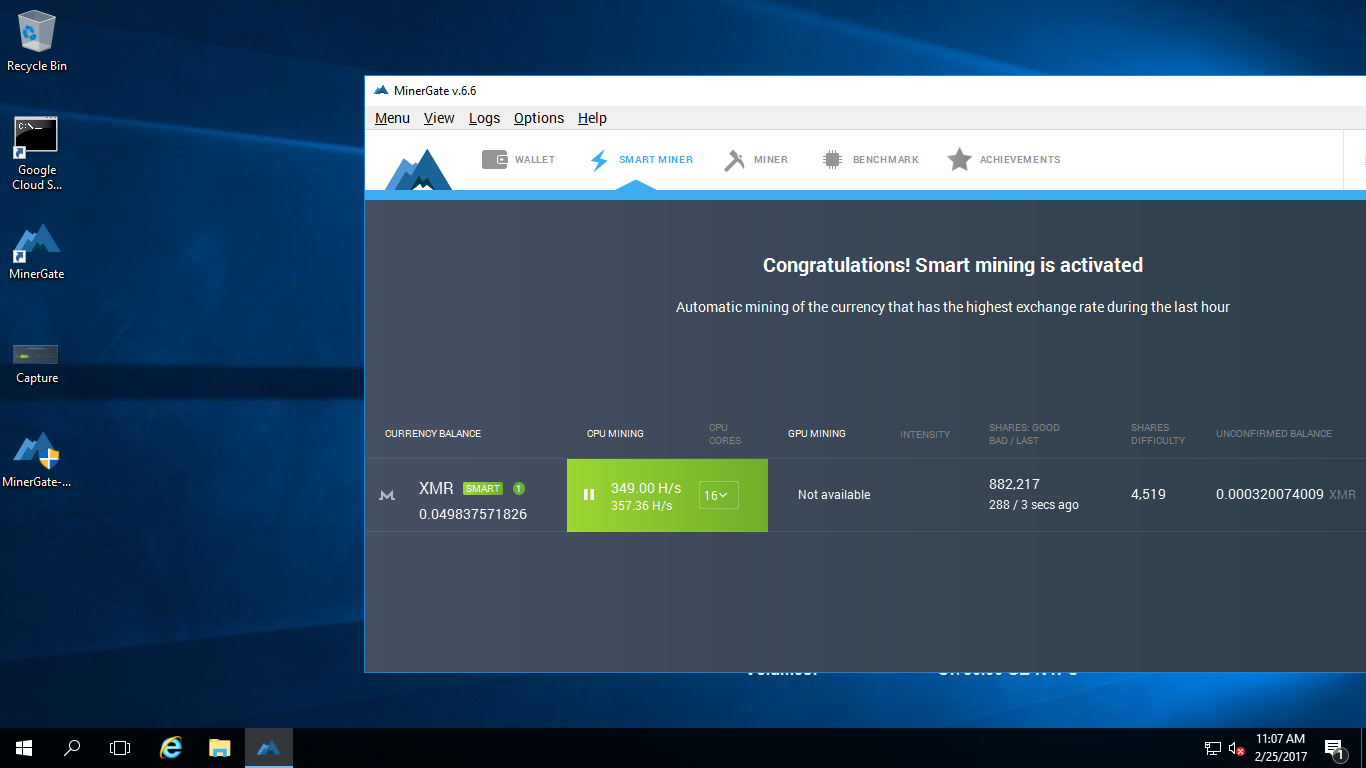Click the MinerGate mountain logo in header

pos(419,169)
